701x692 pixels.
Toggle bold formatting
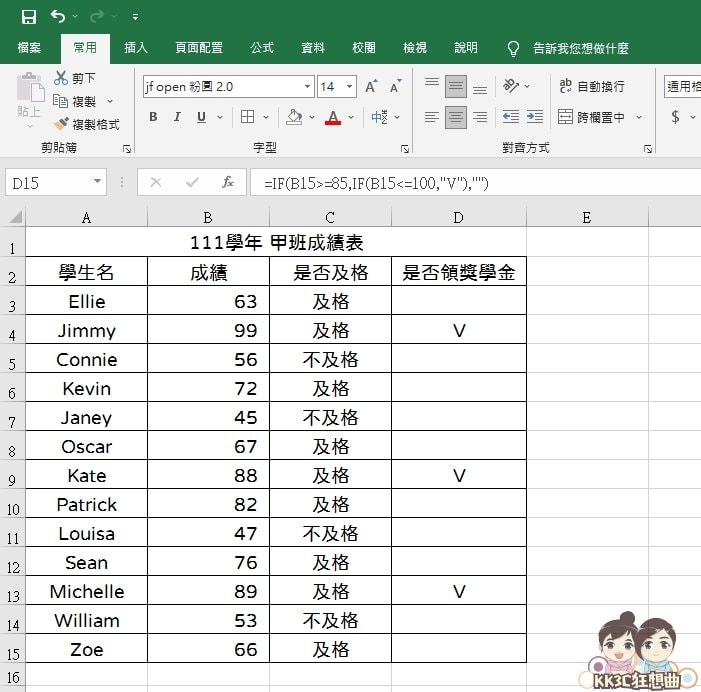click(x=153, y=117)
